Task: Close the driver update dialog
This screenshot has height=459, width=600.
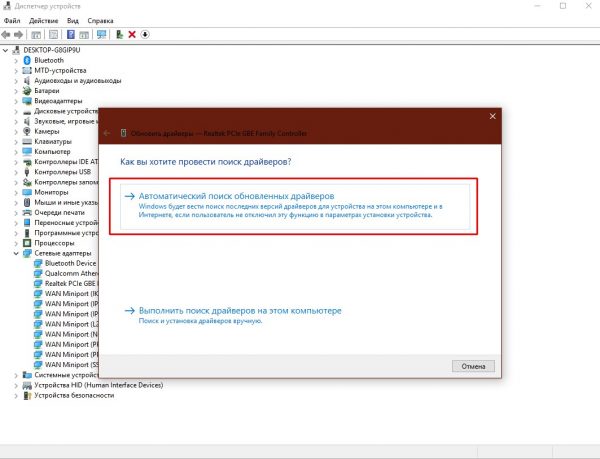Action: pos(492,116)
